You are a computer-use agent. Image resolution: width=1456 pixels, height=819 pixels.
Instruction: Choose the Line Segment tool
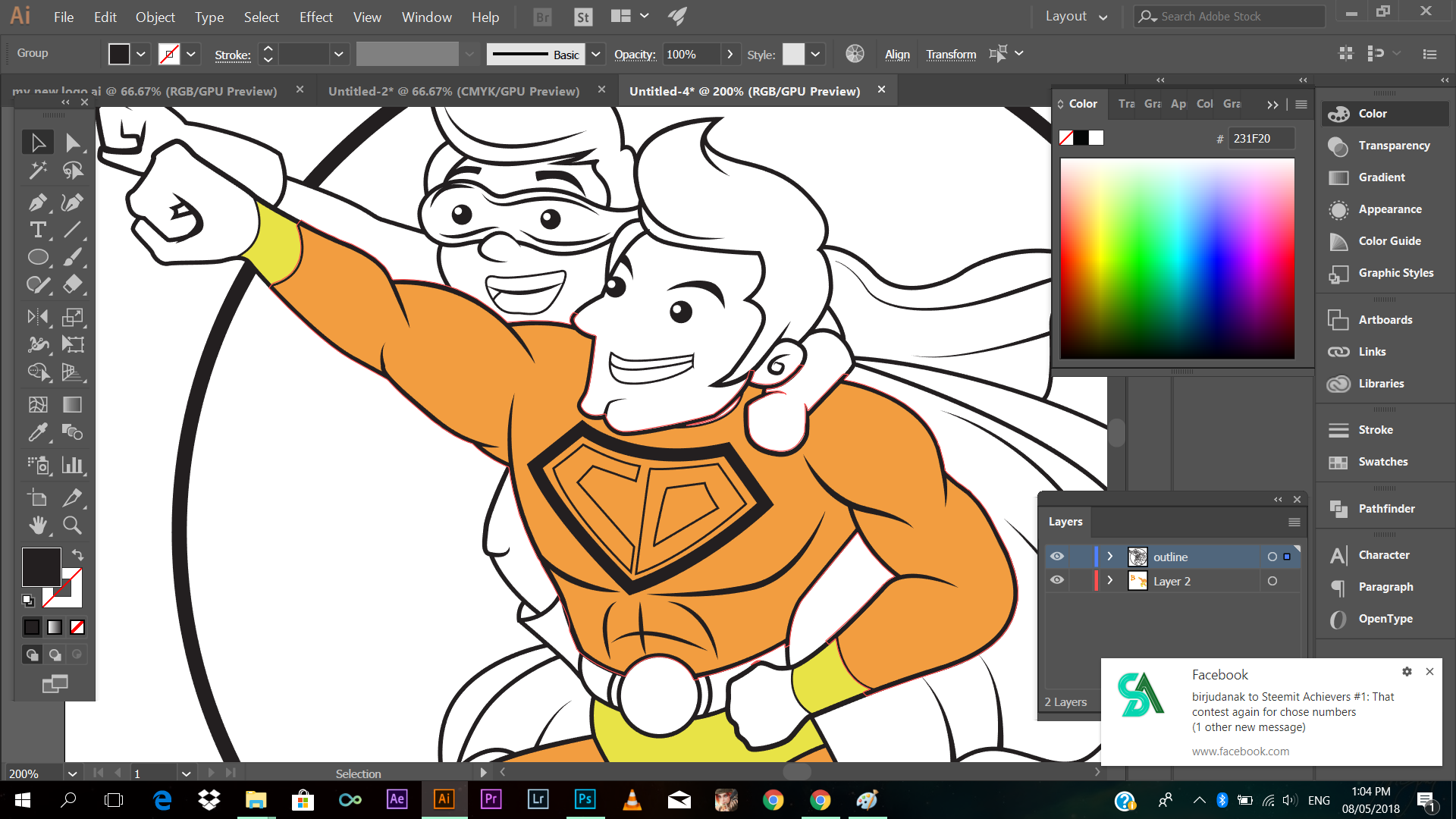(72, 230)
